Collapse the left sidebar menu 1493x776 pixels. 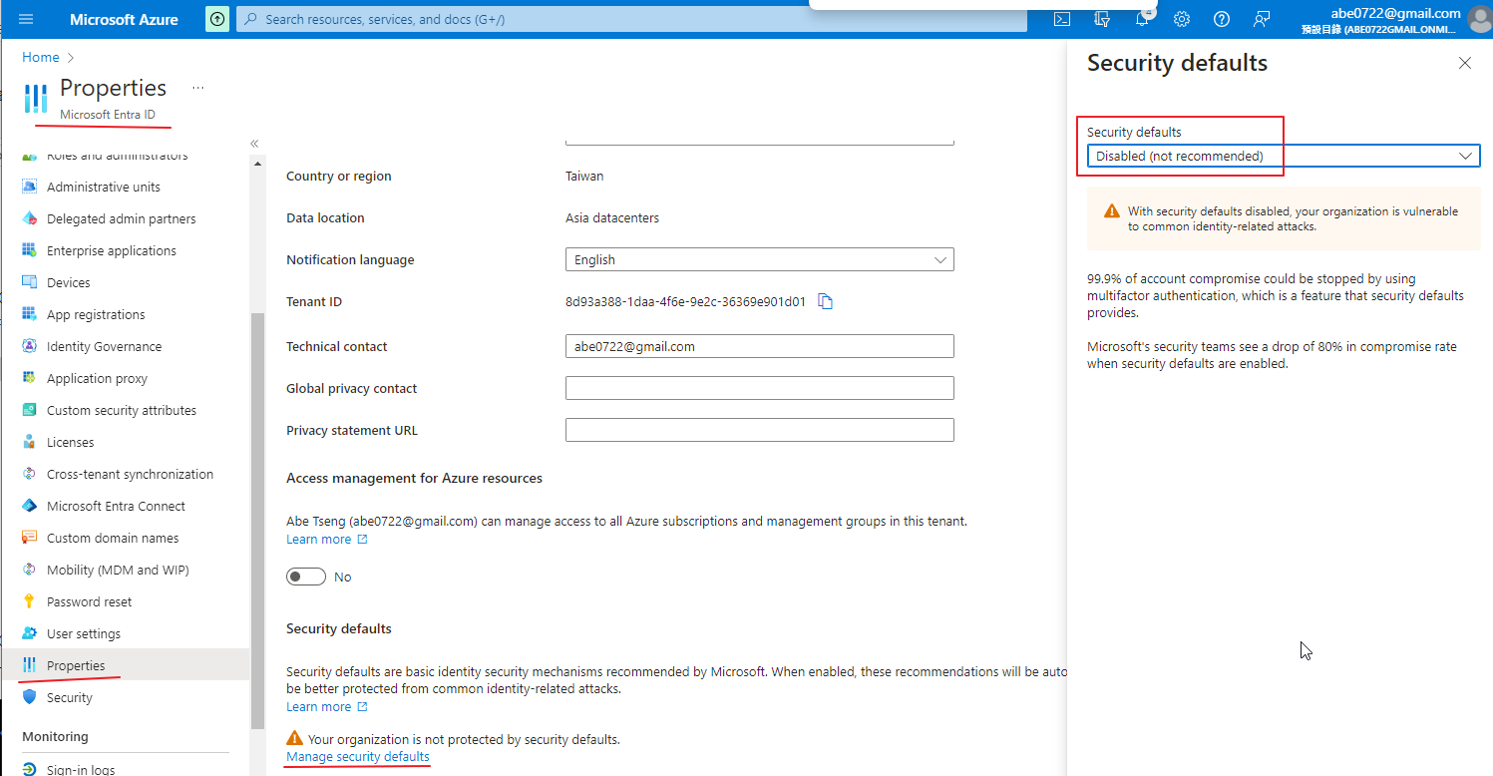pyautogui.click(x=255, y=144)
